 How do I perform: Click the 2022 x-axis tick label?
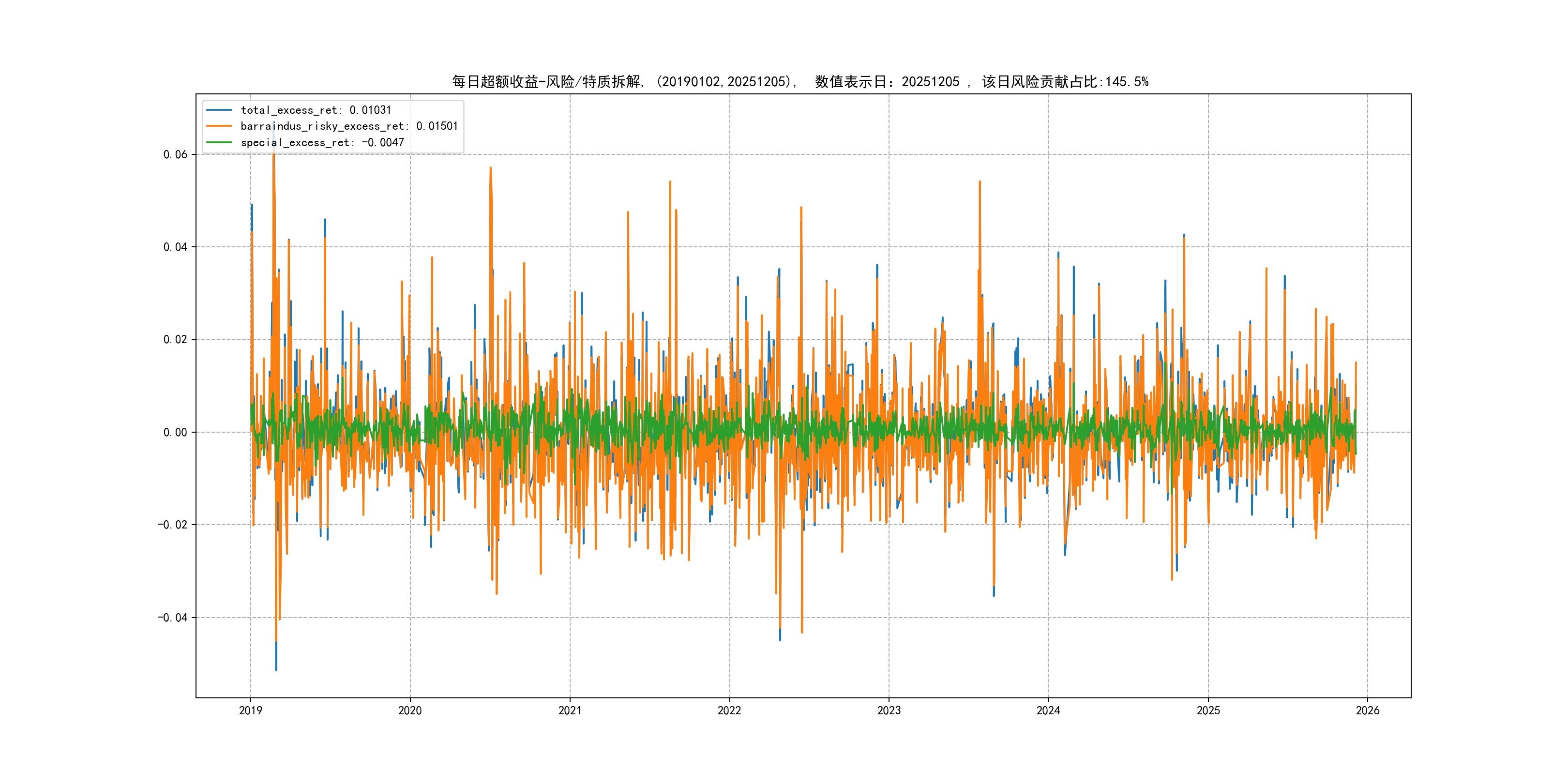(x=729, y=710)
